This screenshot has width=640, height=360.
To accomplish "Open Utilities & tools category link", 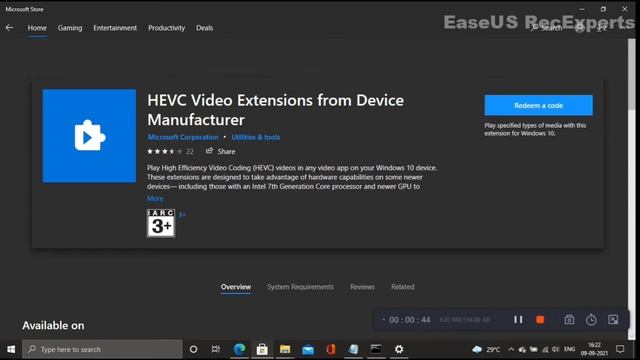I will [256, 137].
